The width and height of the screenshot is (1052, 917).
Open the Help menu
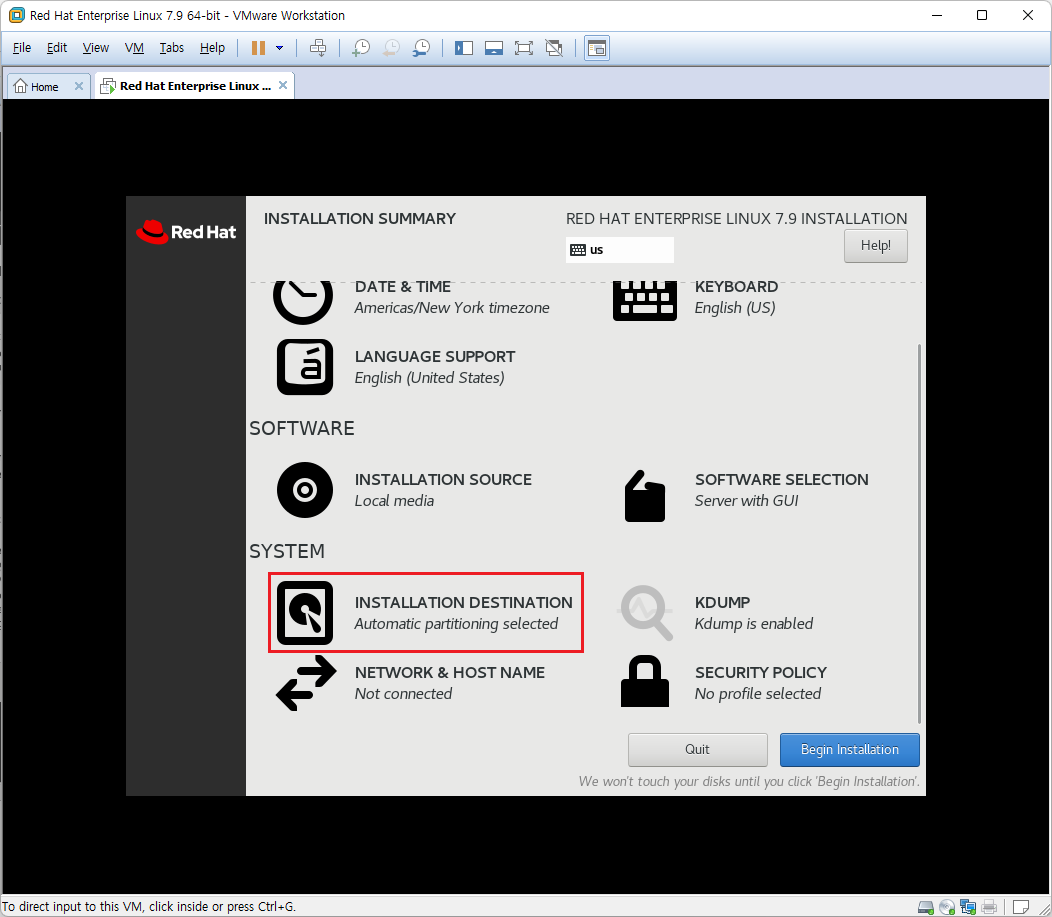tap(212, 48)
